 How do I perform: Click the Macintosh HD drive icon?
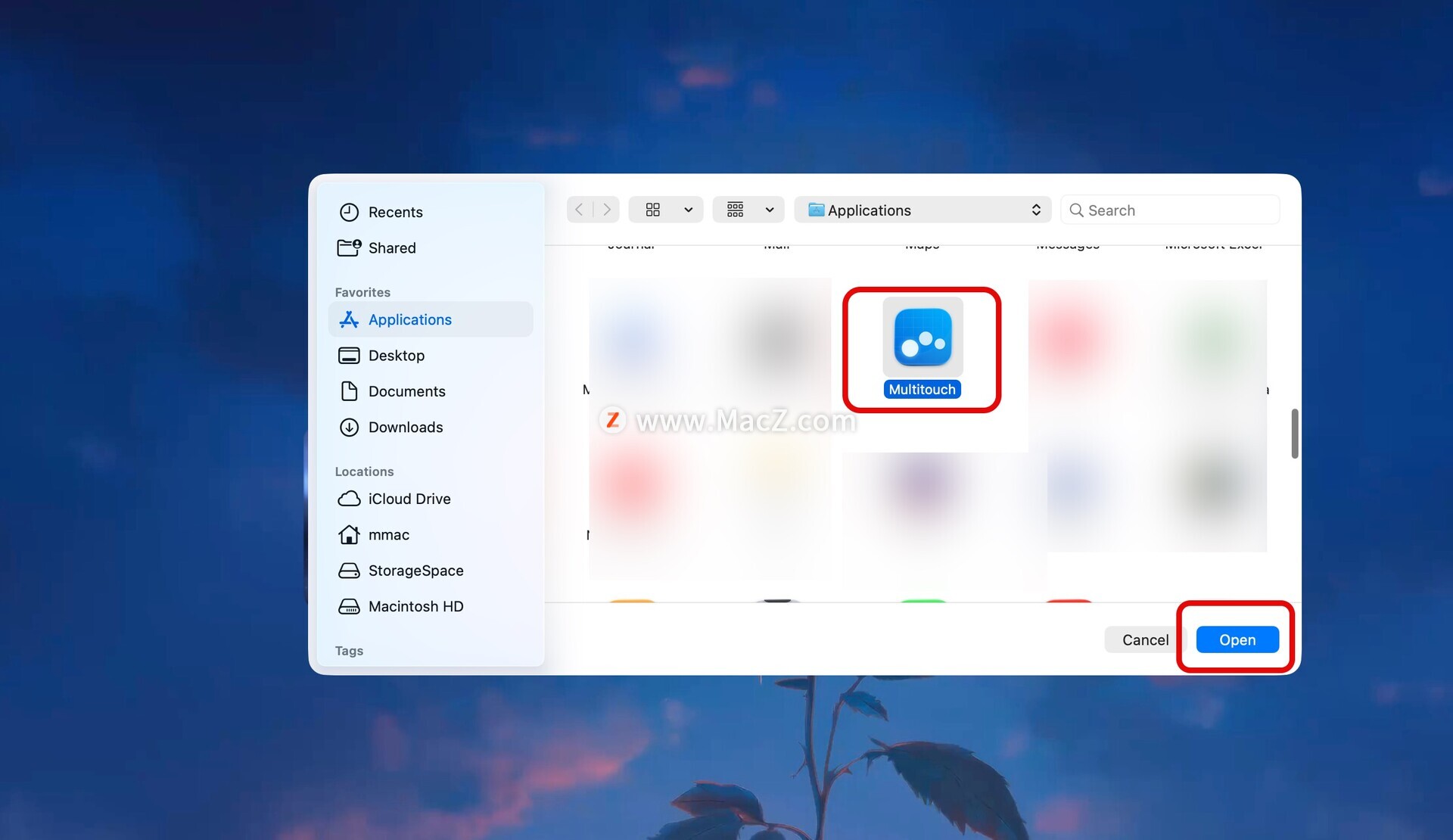349,606
